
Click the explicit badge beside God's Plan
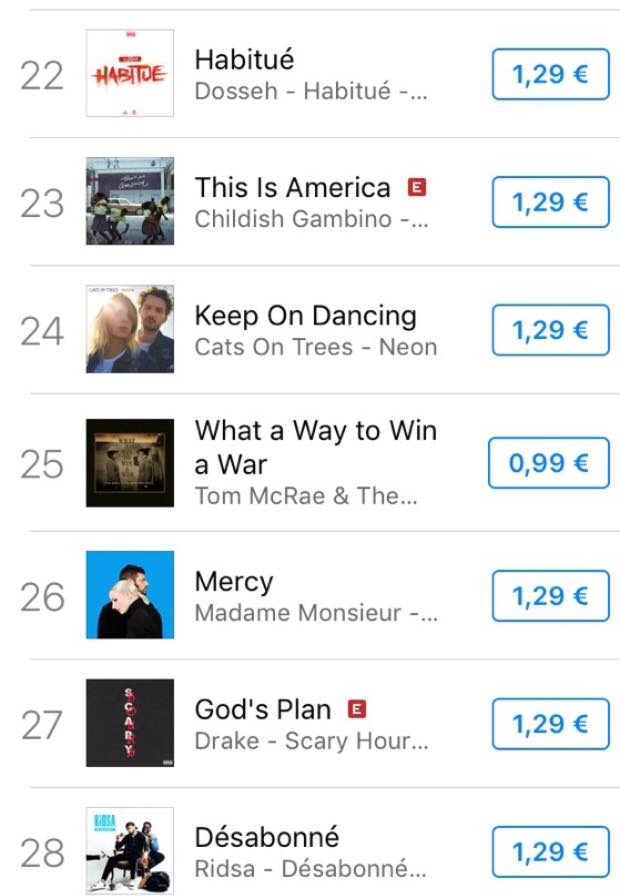coord(357,709)
